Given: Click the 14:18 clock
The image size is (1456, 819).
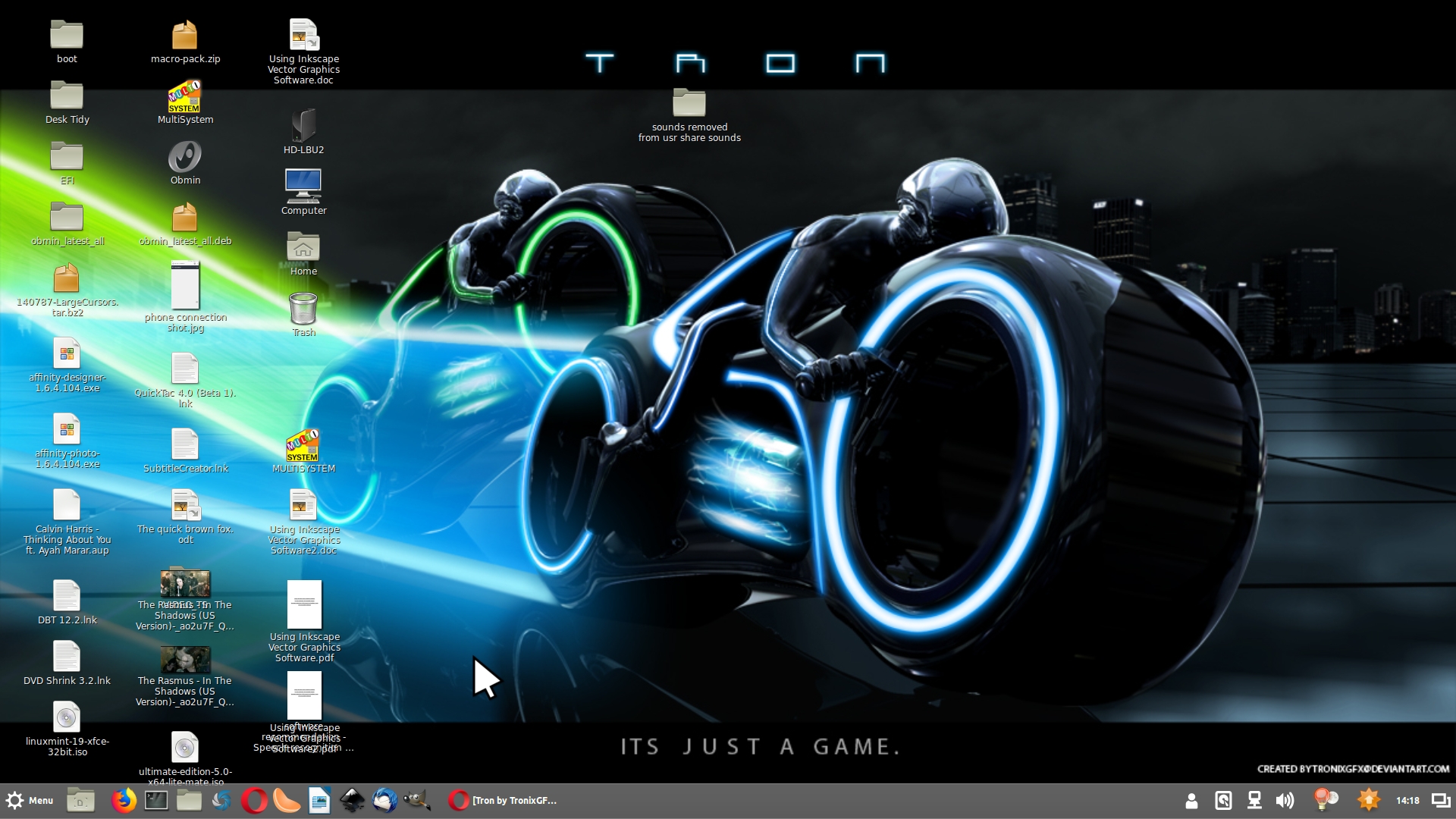Looking at the screenshot, I should 1407,800.
